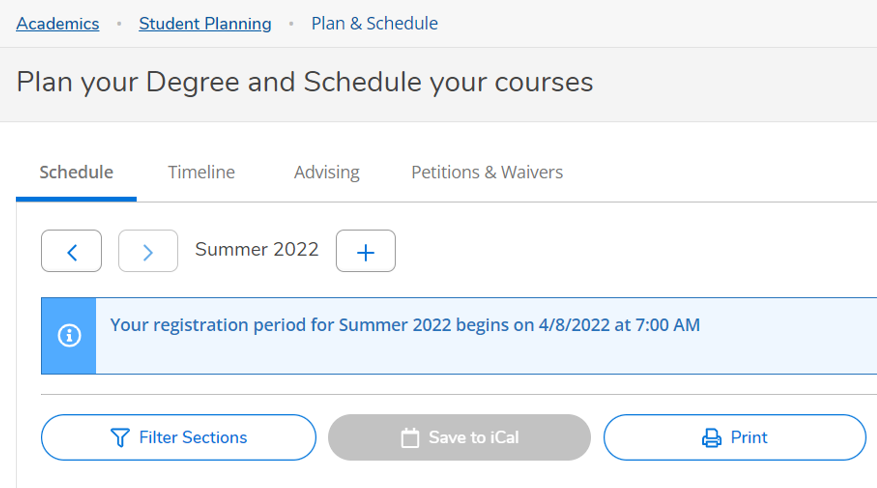Open the Student Planning breadcrumb link
The image size is (877, 488).
205,23
